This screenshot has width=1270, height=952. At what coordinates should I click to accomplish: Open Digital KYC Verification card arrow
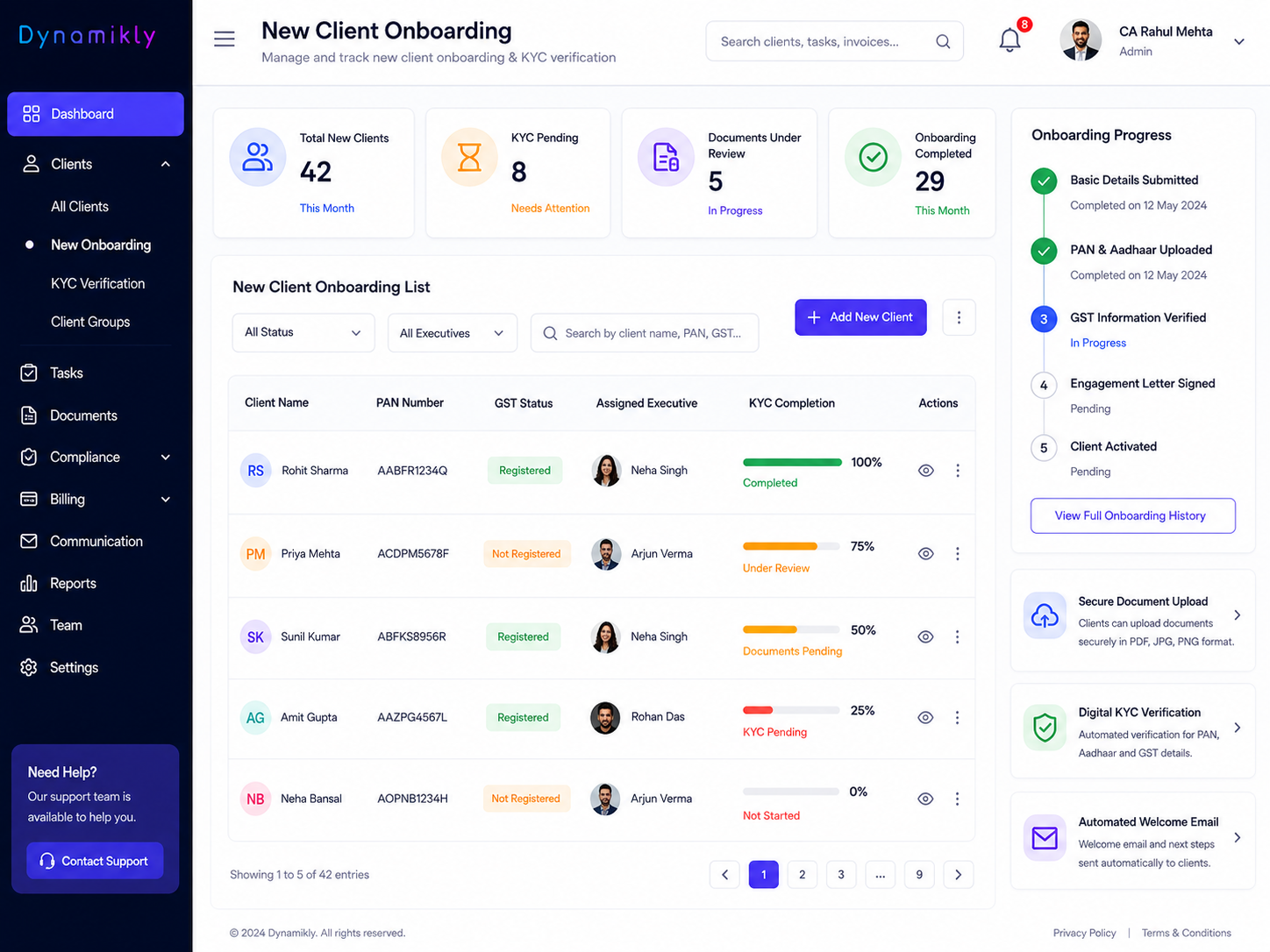(1238, 728)
